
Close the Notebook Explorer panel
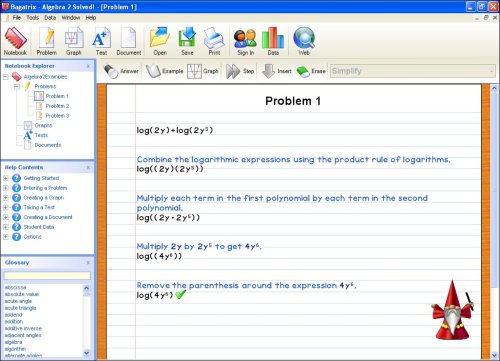click(88, 66)
